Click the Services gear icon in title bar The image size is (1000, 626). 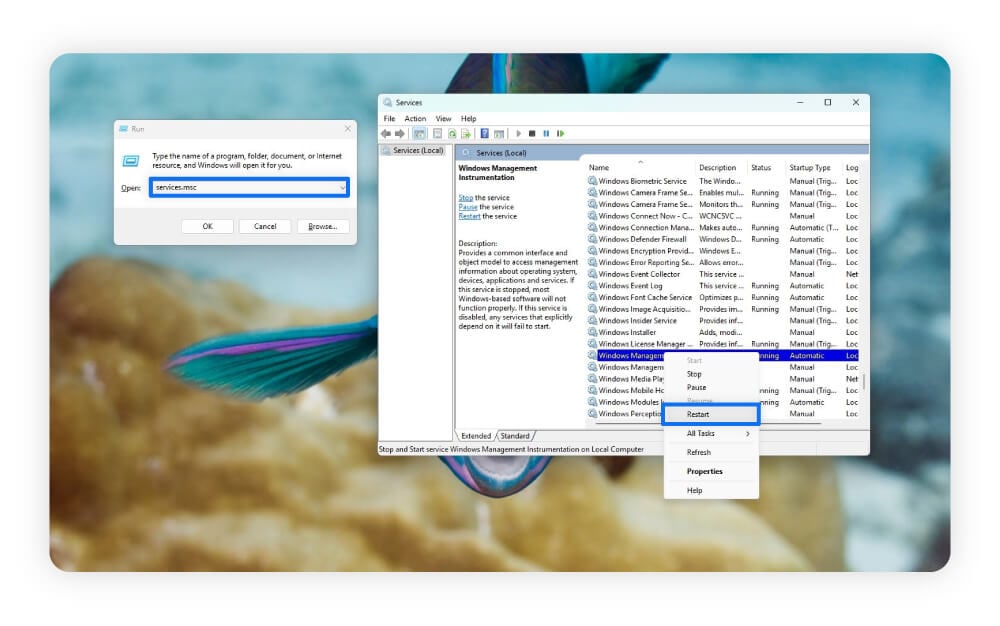tap(387, 103)
